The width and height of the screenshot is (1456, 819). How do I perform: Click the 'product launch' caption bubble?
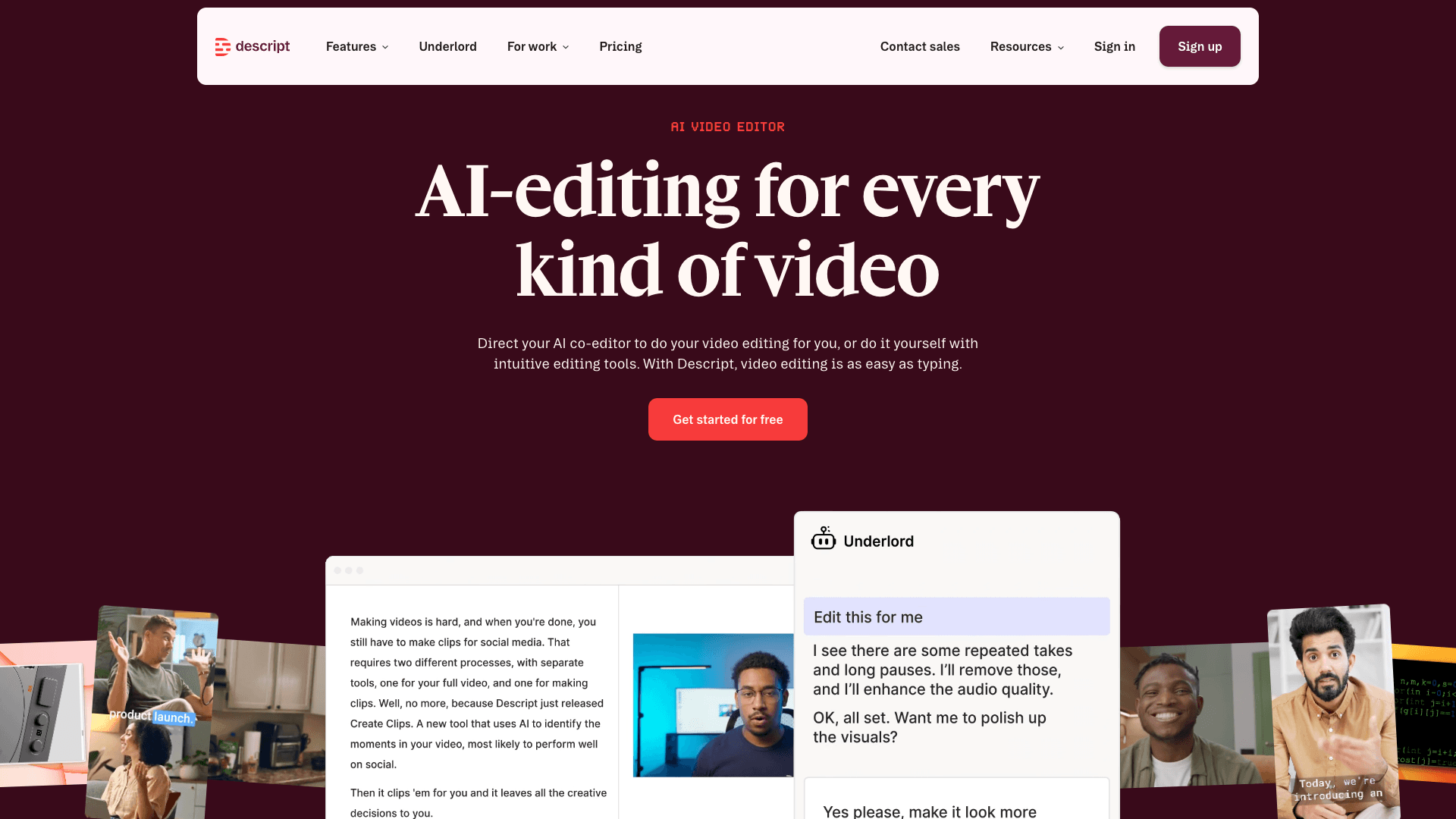pyautogui.click(x=153, y=715)
